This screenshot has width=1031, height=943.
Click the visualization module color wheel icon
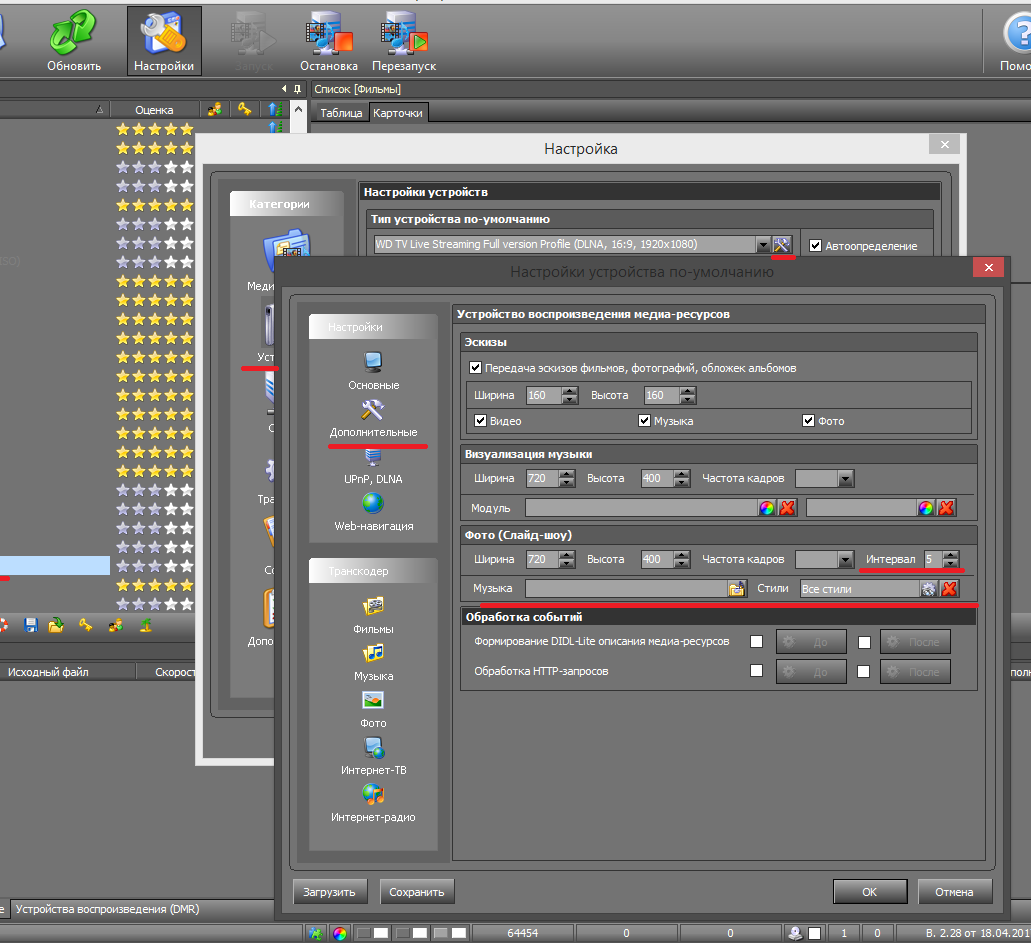coord(767,508)
